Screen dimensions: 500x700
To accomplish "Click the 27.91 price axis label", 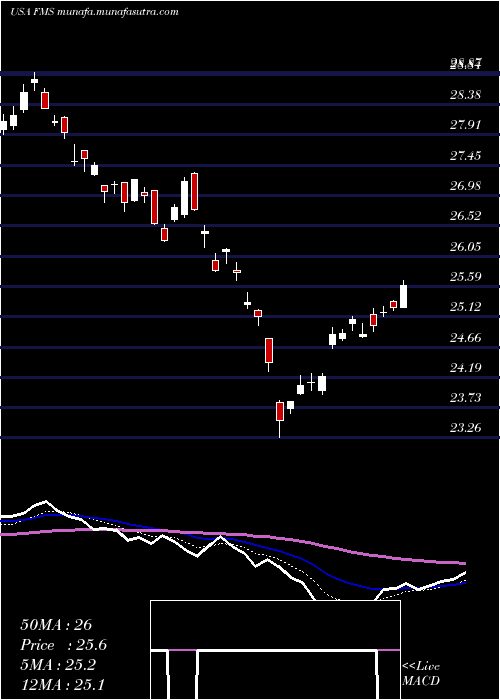I will (x=466, y=125).
